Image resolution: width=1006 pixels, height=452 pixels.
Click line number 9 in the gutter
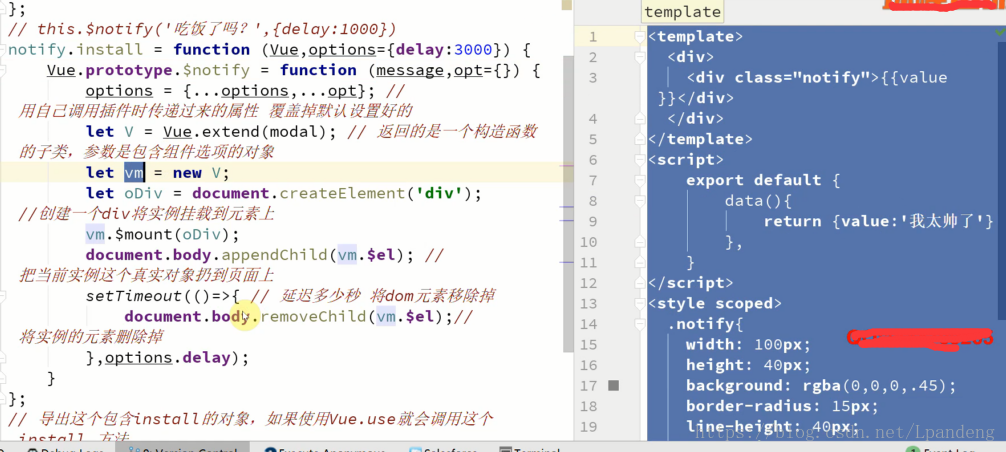[592, 222]
